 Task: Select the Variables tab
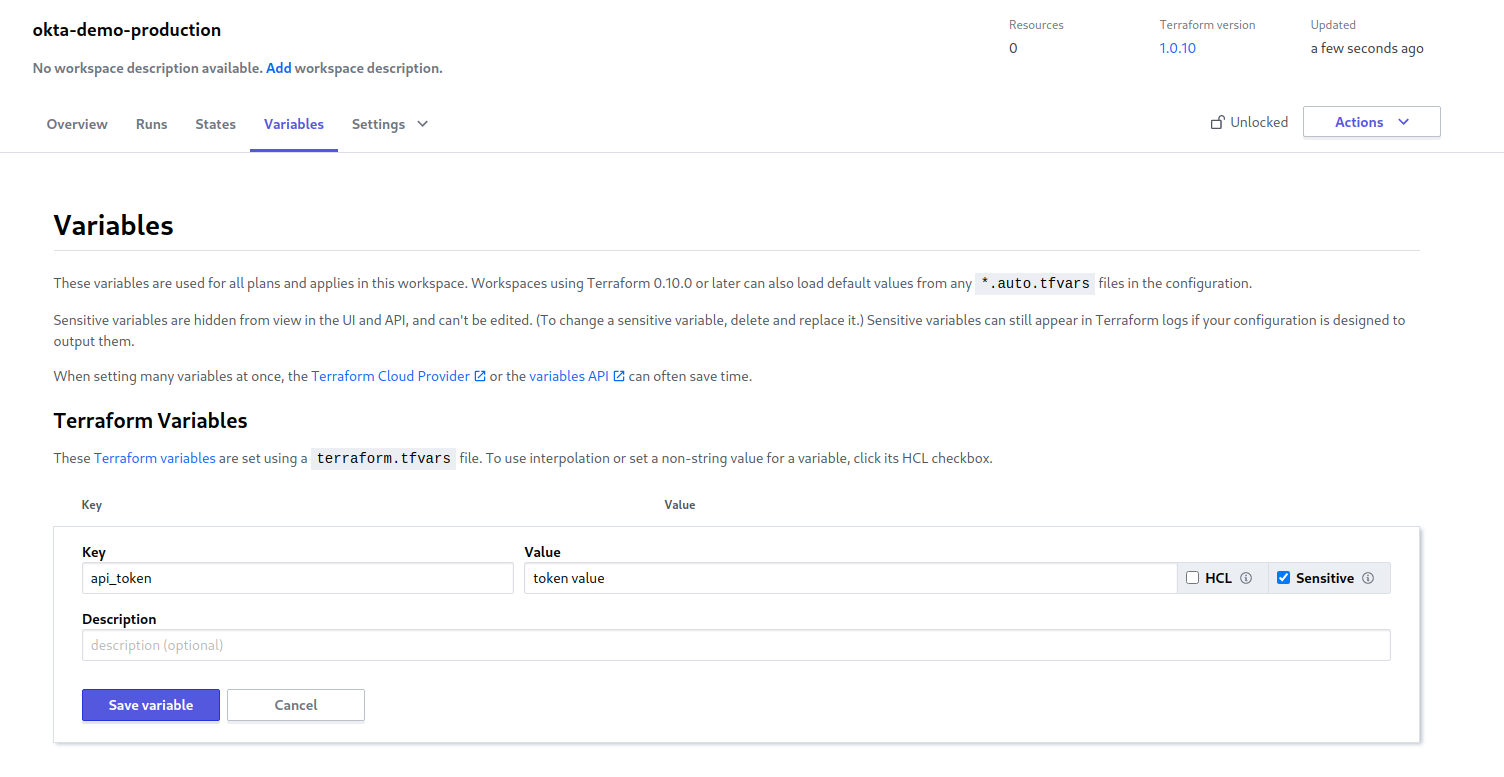click(294, 124)
